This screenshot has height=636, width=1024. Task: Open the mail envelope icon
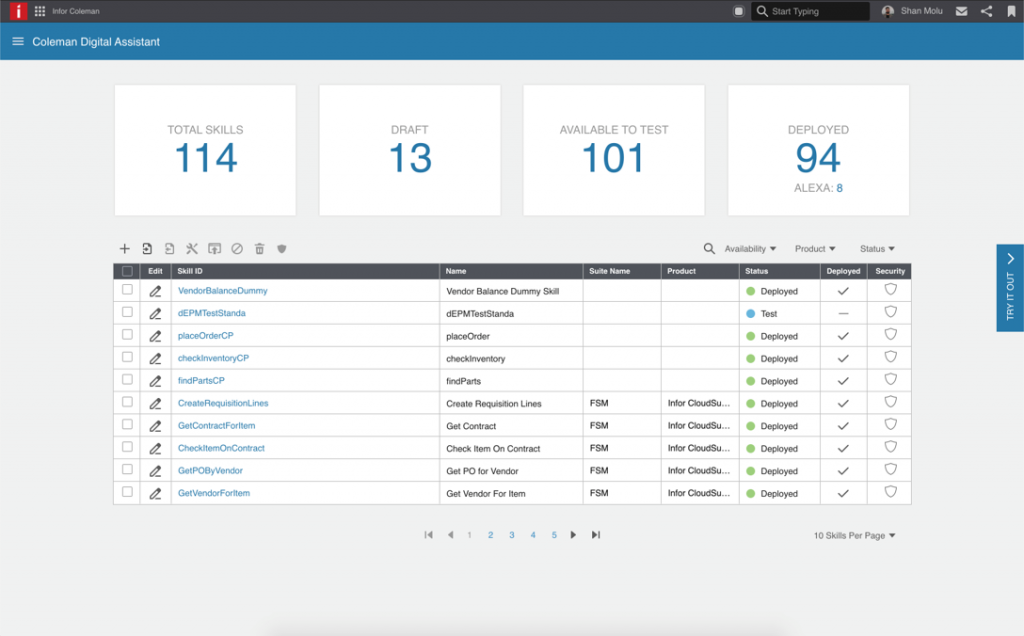[x=961, y=12]
